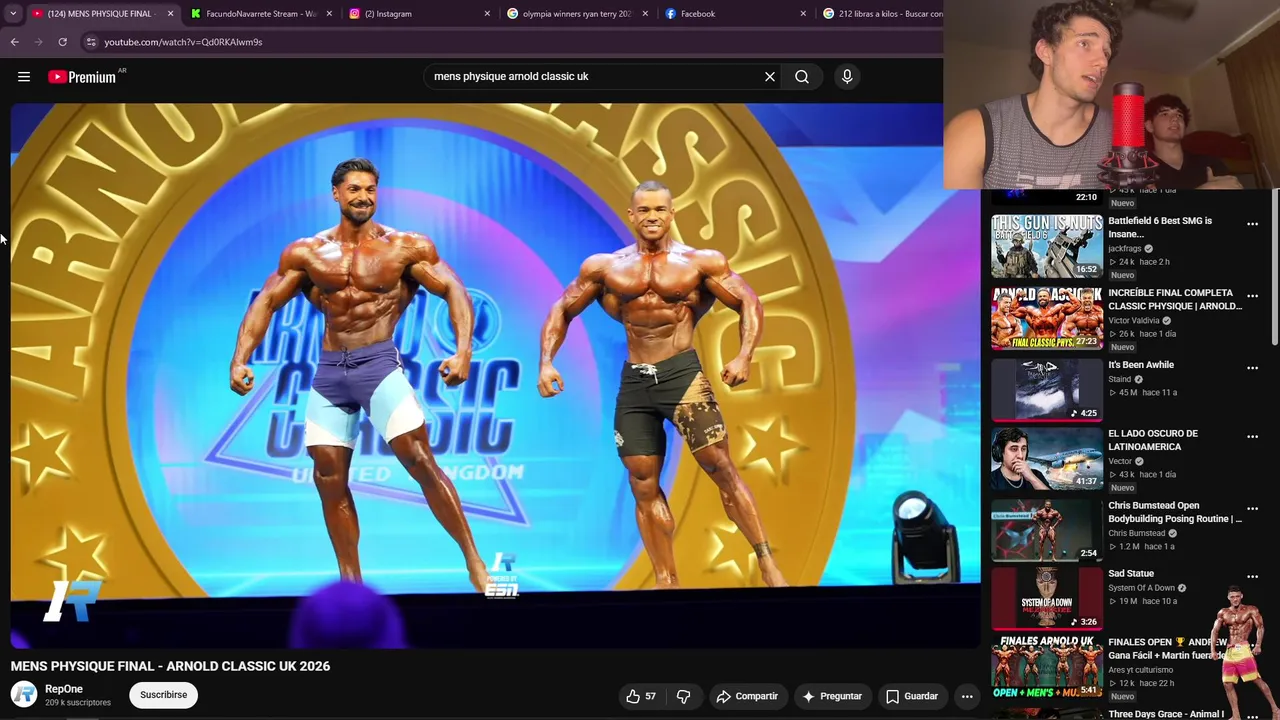Reload the YouTube page

click(x=62, y=42)
